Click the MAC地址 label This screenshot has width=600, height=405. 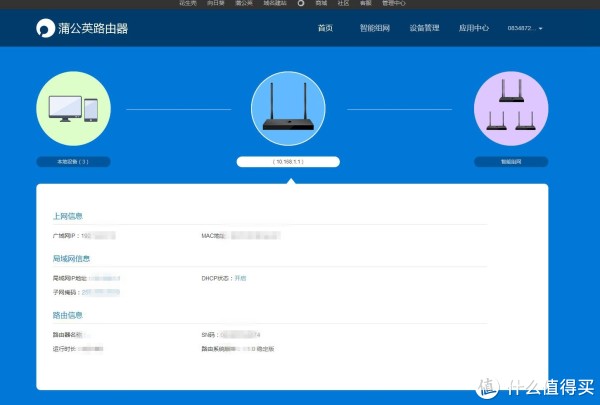[213, 236]
